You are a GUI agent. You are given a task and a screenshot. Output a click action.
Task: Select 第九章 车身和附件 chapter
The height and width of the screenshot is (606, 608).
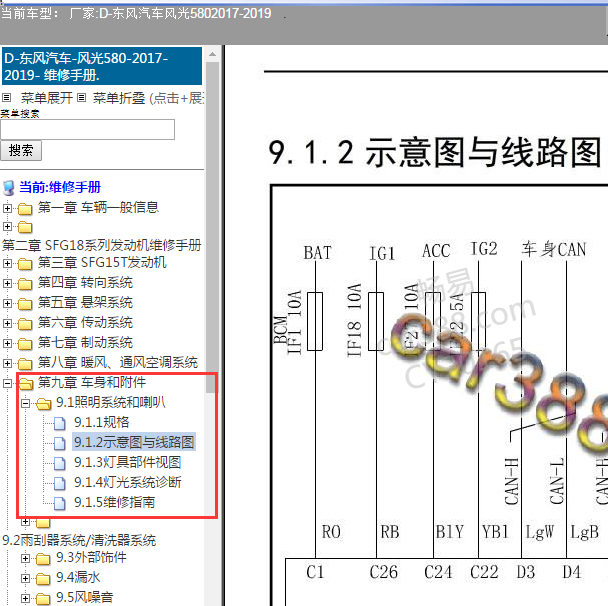pyautogui.click(x=92, y=383)
